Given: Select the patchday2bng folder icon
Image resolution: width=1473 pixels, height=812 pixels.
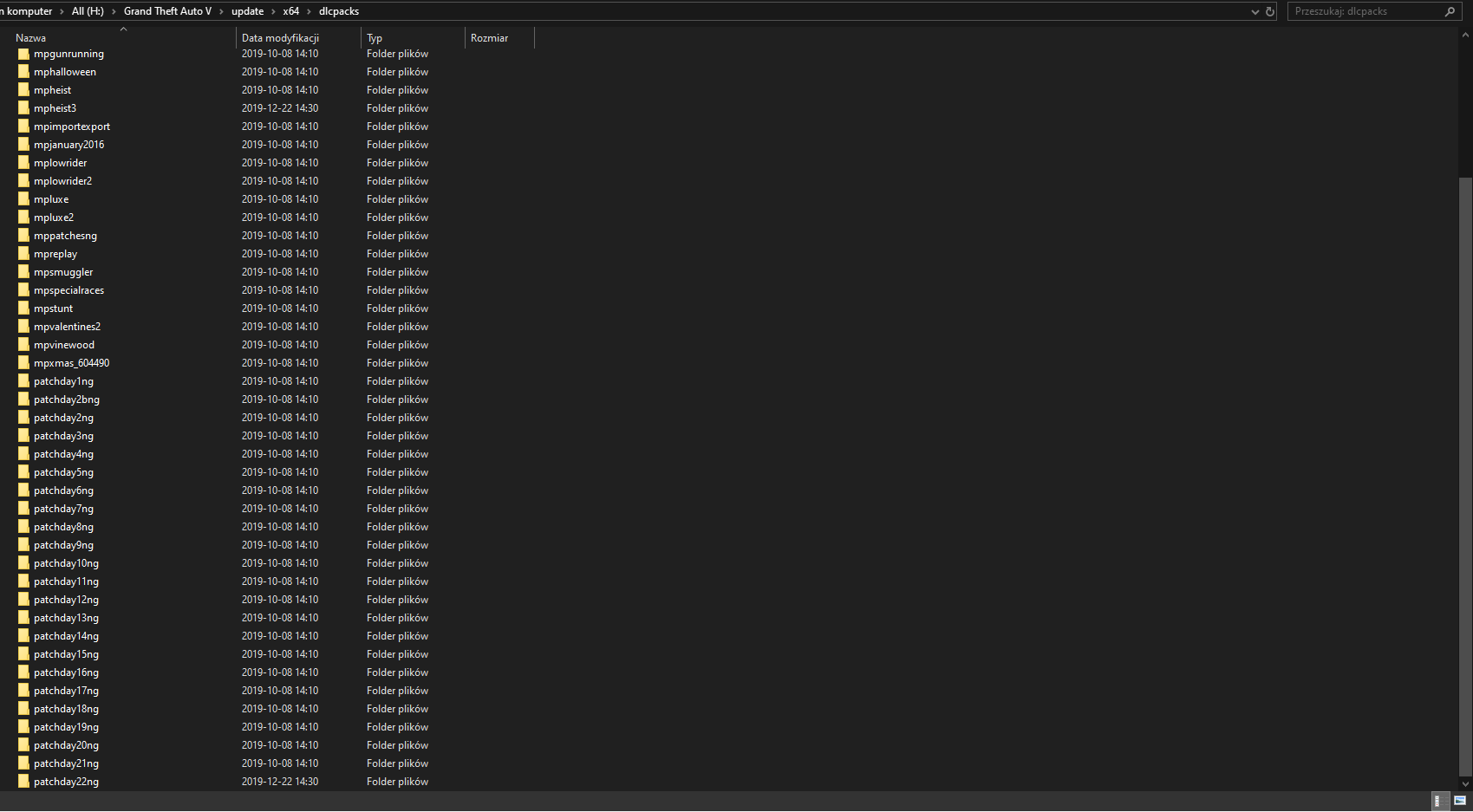Looking at the screenshot, I should (x=23, y=400).
